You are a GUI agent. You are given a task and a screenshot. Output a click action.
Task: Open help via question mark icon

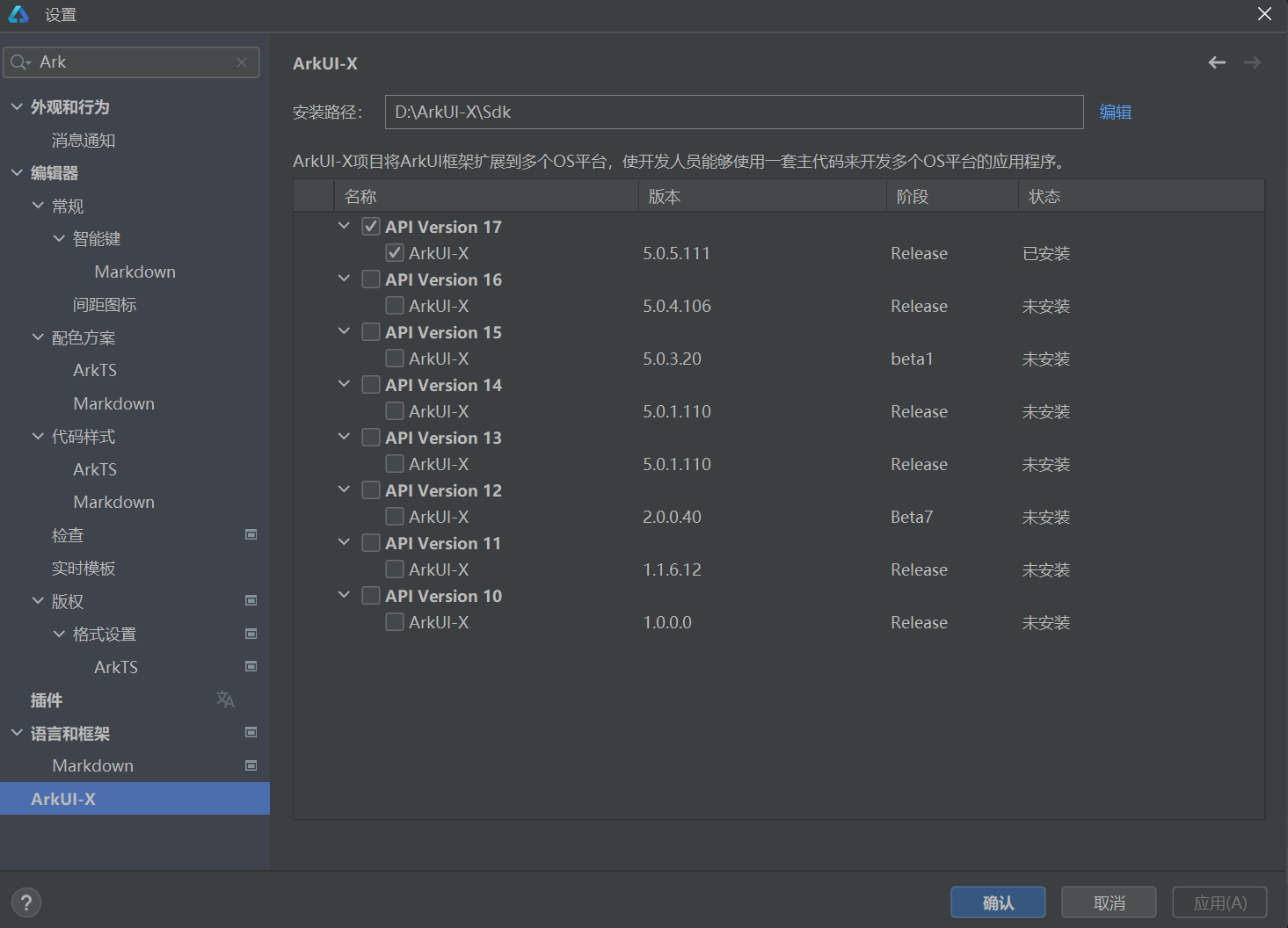pos(26,903)
